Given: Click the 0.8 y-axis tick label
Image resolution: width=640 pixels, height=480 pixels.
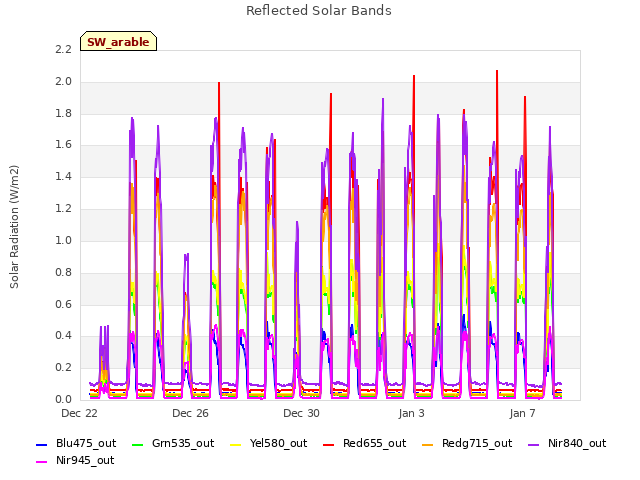Looking at the screenshot, I should [x=63, y=272].
